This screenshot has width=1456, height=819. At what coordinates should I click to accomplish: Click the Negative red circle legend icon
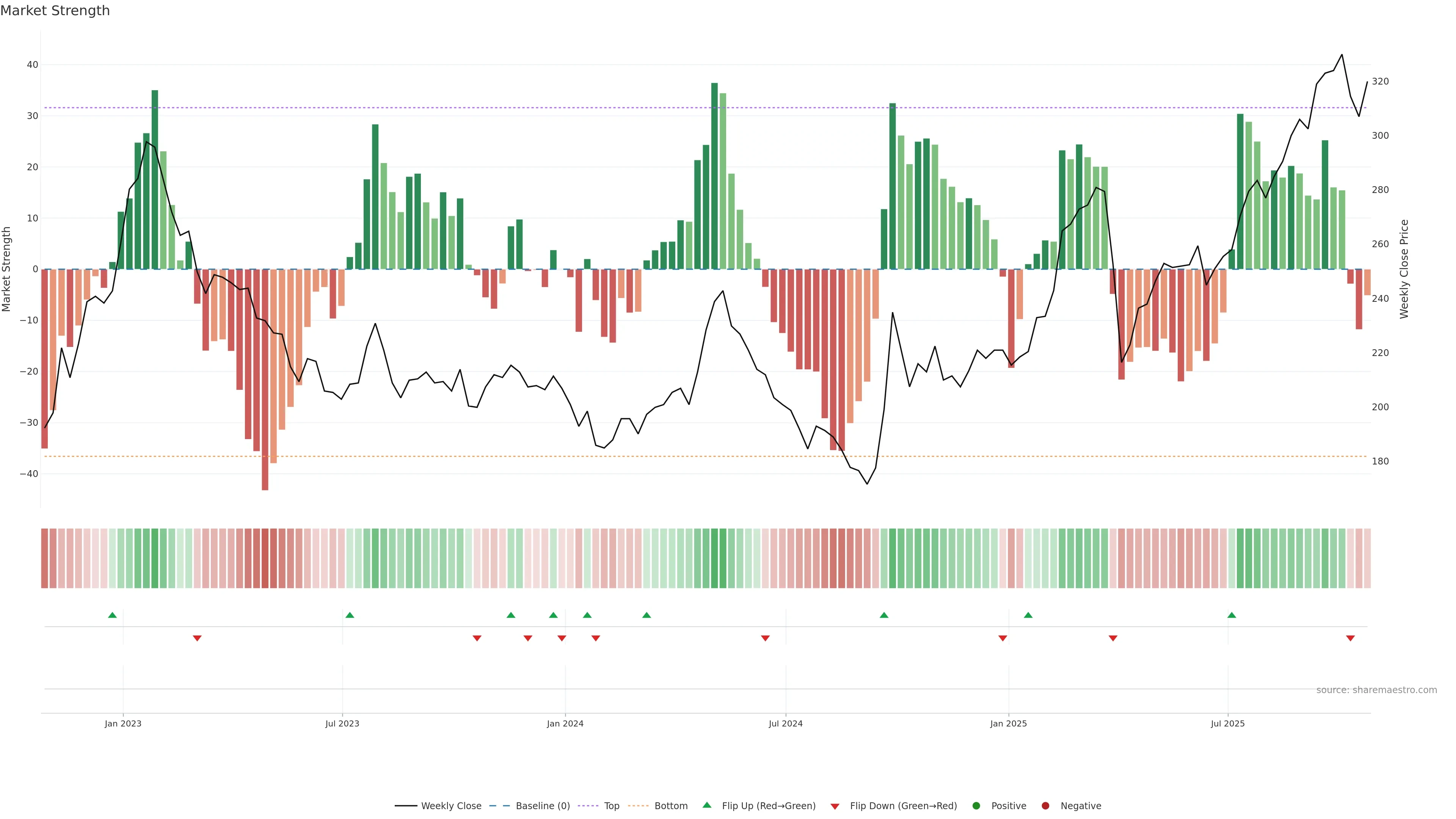click(1045, 806)
